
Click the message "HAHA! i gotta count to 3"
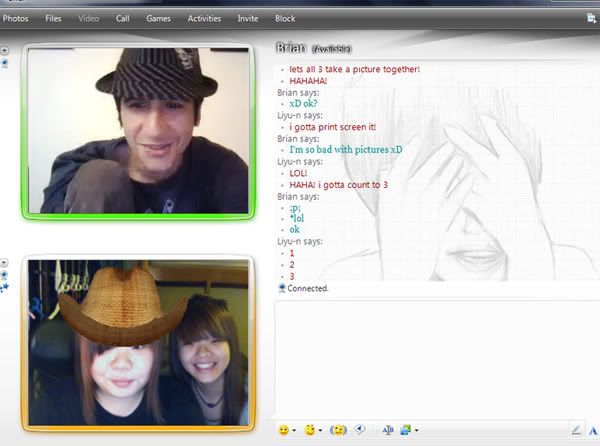point(339,185)
